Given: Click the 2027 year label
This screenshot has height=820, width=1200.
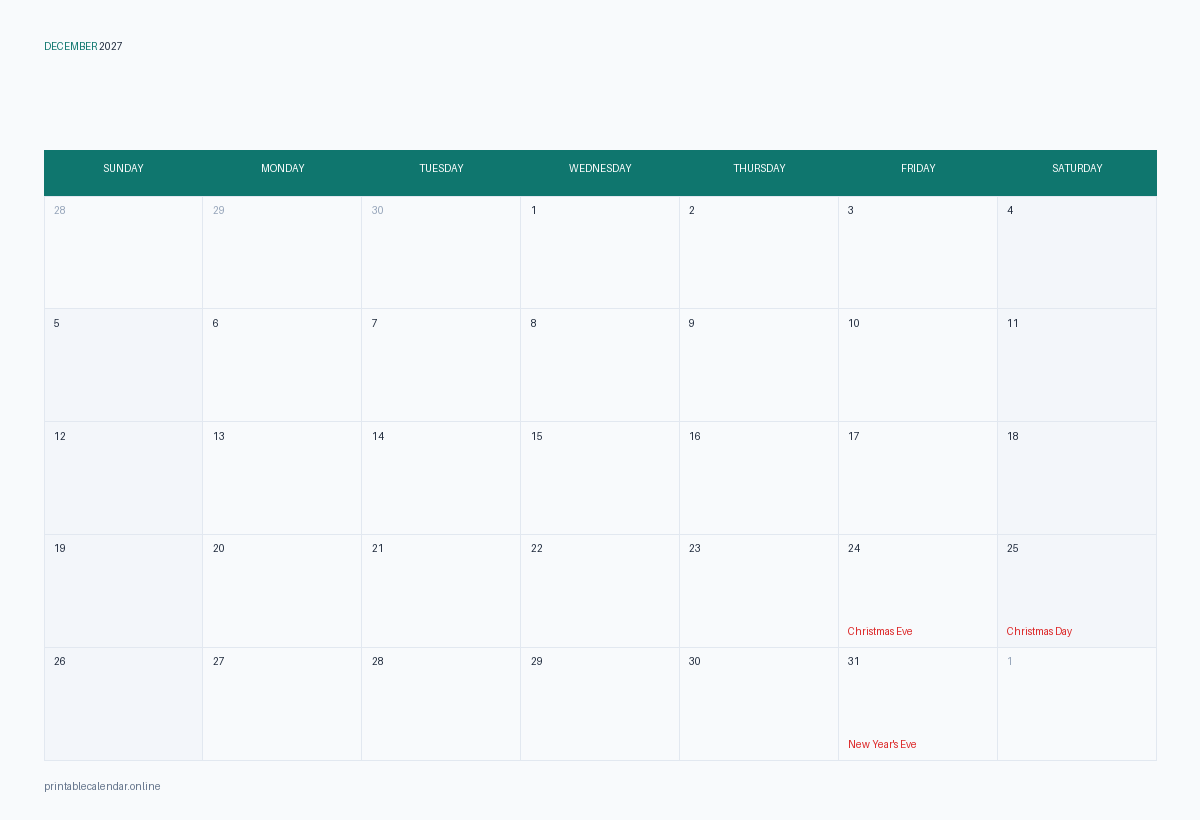Looking at the screenshot, I should (111, 46).
